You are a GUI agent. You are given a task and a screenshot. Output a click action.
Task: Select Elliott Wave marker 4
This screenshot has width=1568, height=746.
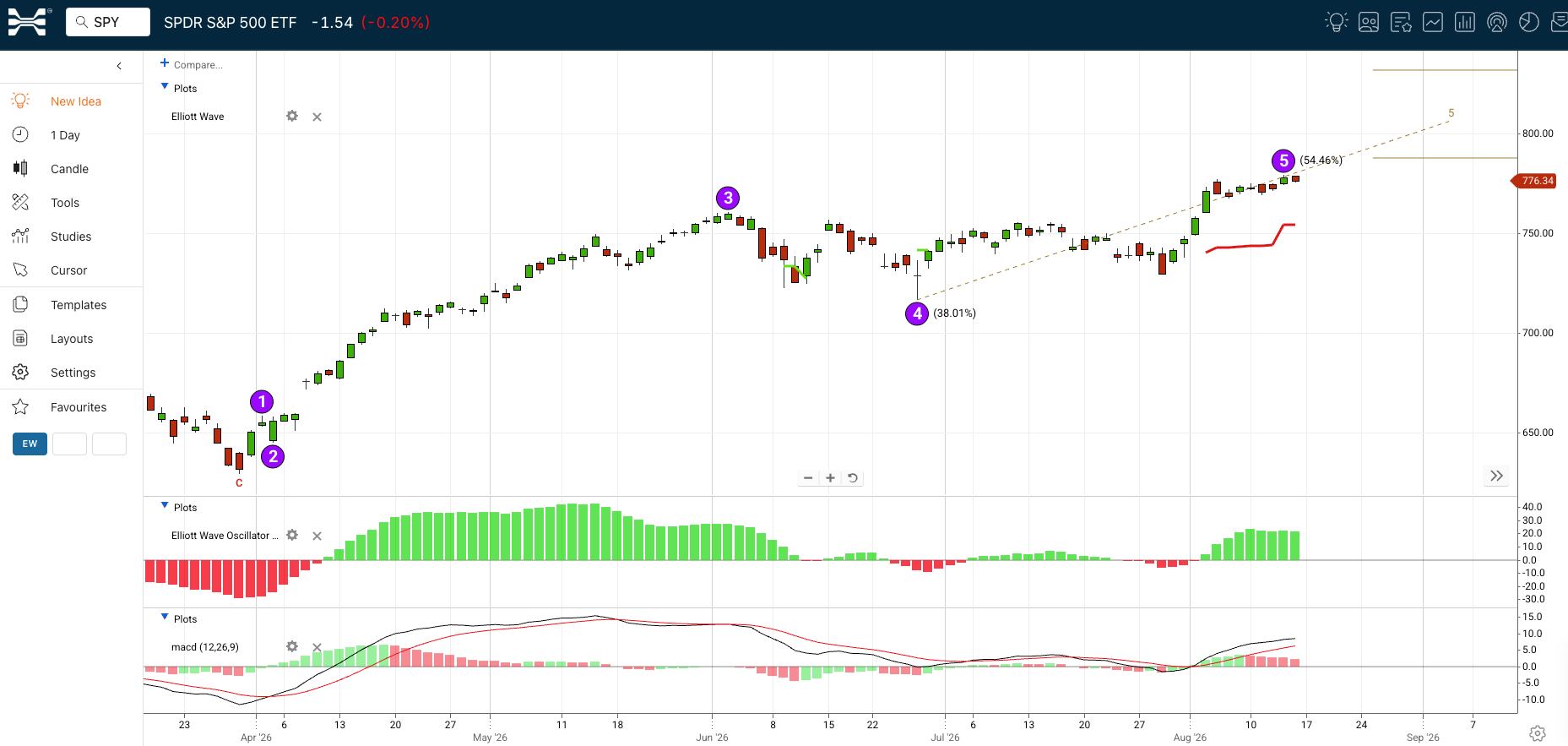(x=917, y=313)
